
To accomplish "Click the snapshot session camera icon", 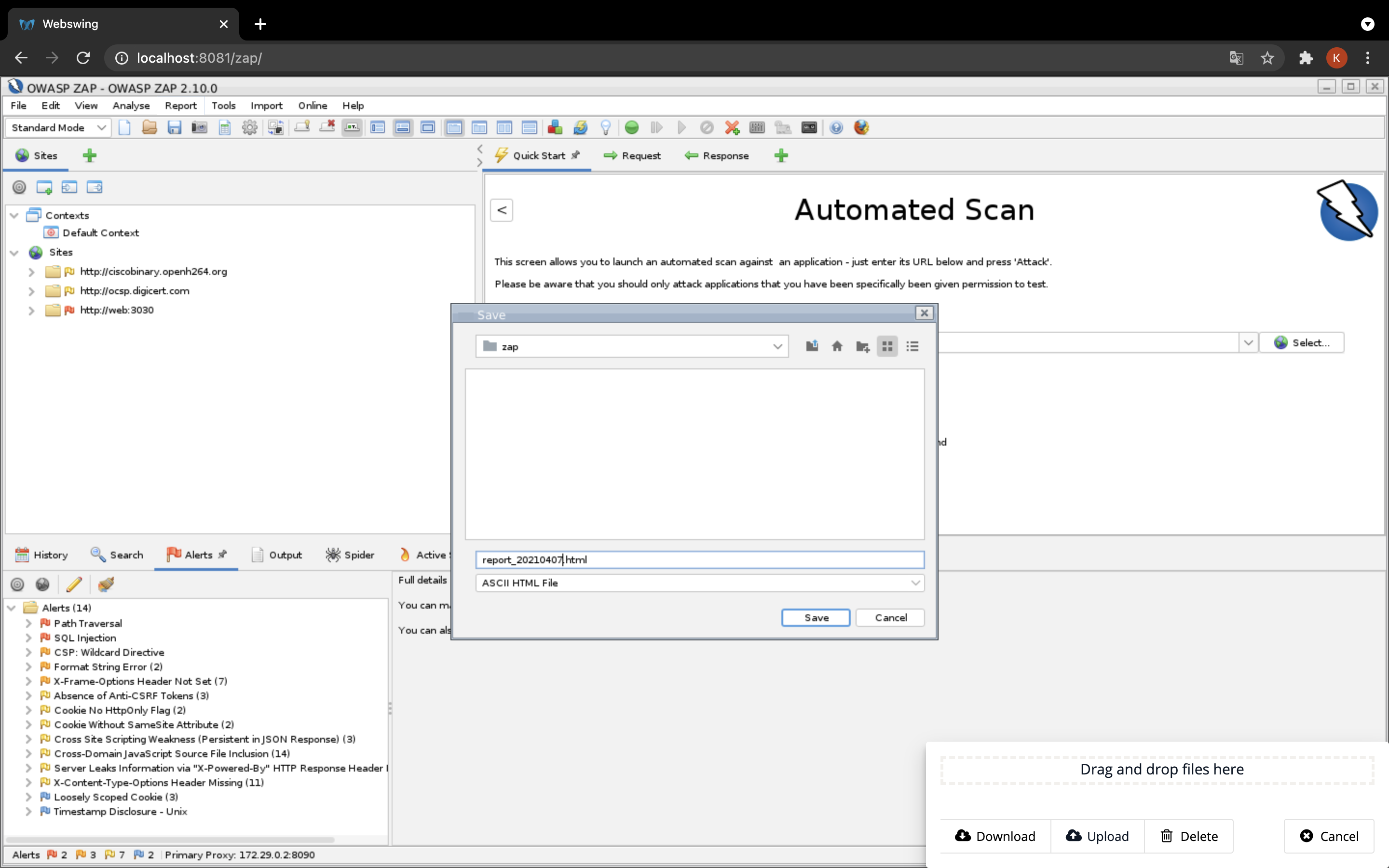I will [x=199, y=127].
